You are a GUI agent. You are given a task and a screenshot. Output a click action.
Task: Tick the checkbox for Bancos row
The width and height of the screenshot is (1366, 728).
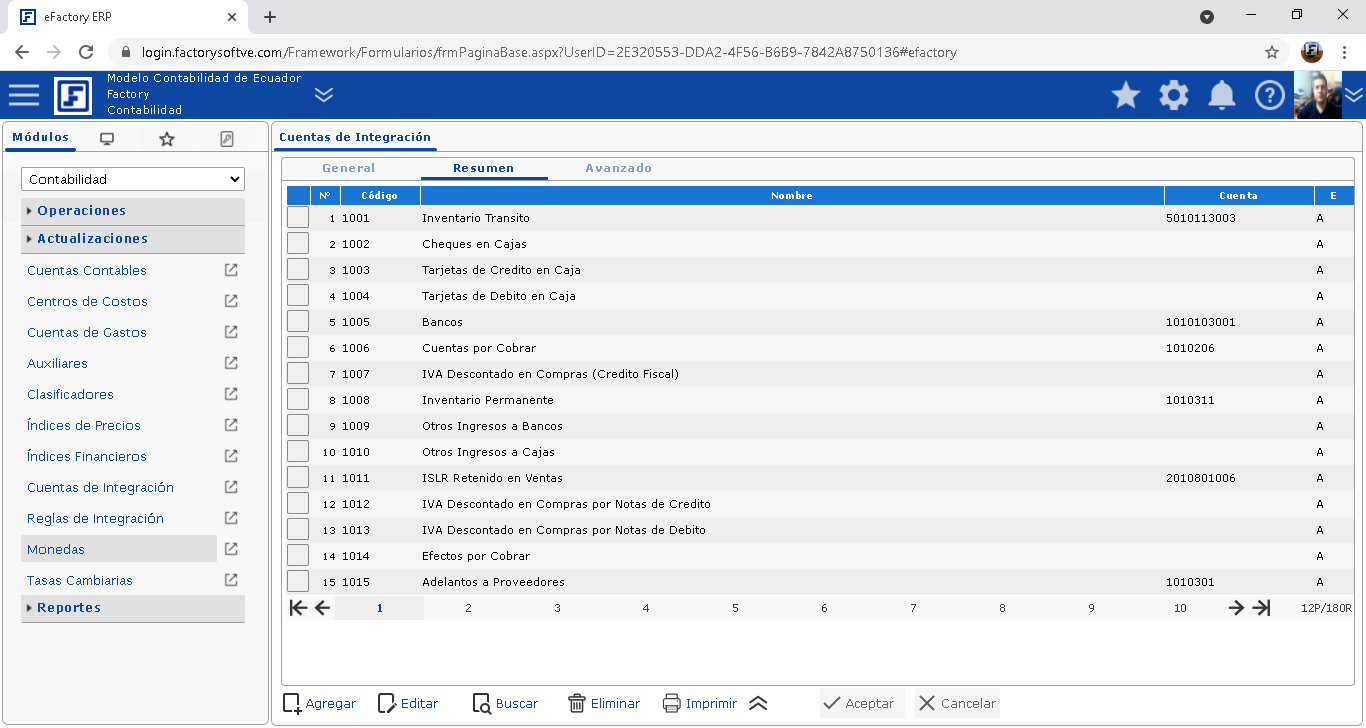point(298,321)
